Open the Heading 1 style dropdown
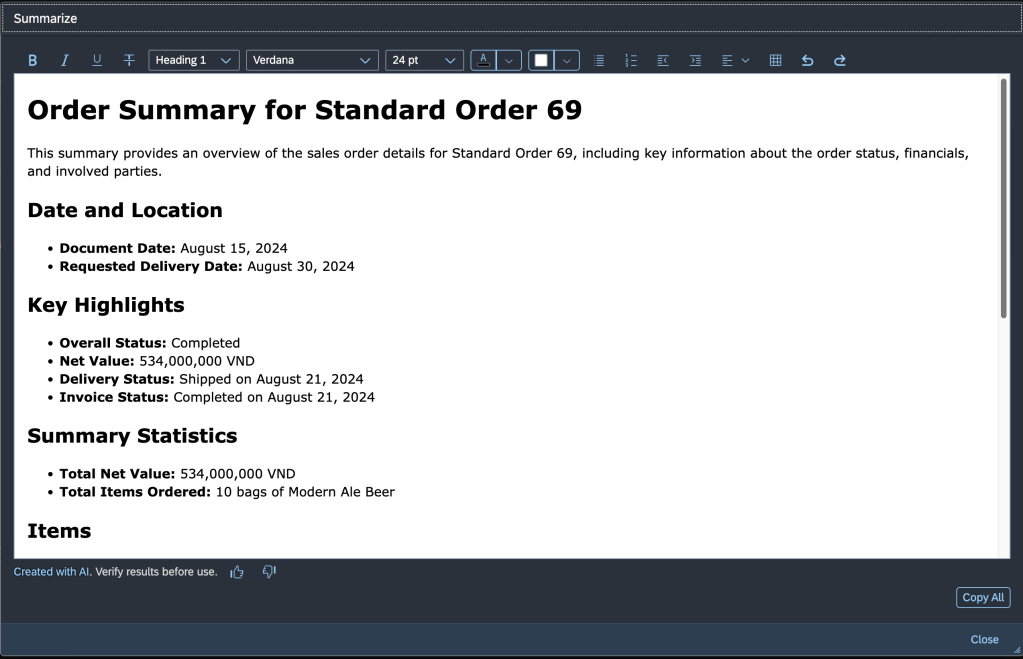Image resolution: width=1023 pixels, height=659 pixels. 194,60
